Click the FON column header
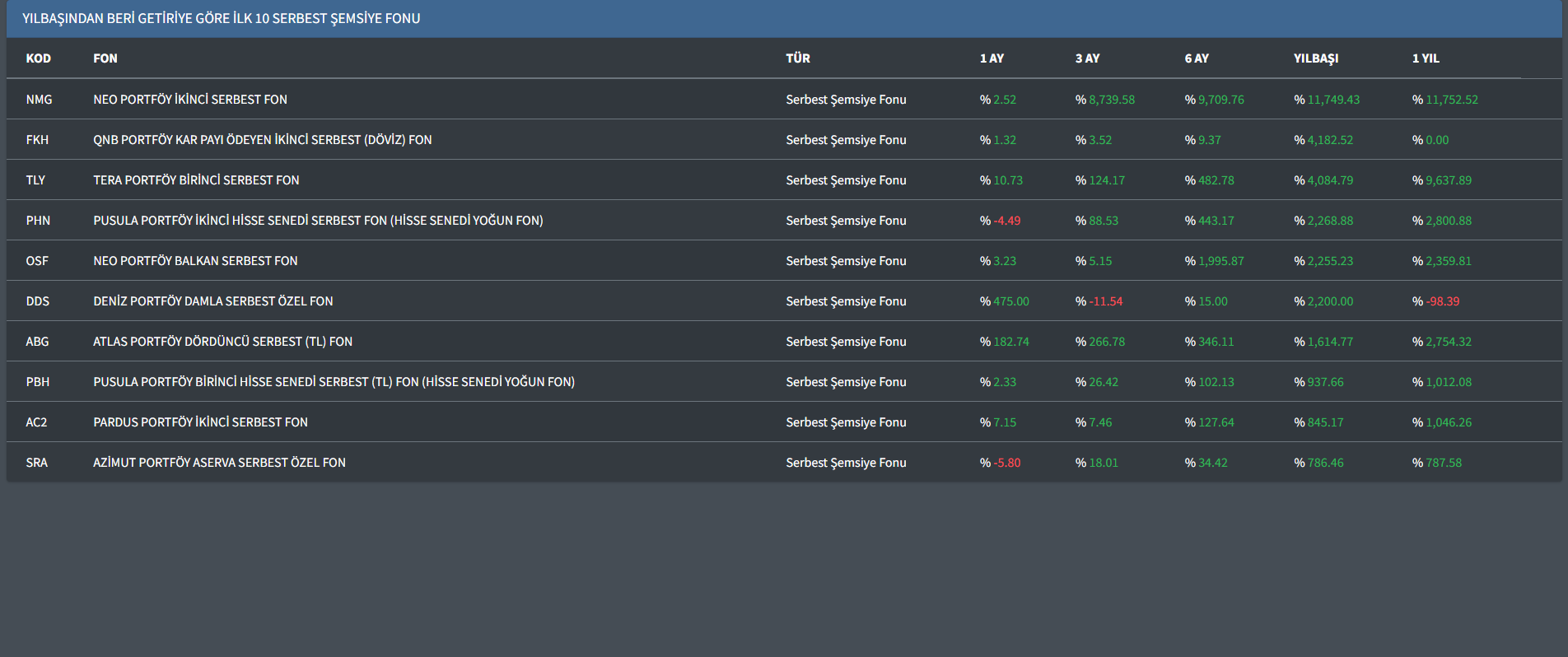Image resolution: width=1568 pixels, height=657 pixels. click(x=105, y=58)
